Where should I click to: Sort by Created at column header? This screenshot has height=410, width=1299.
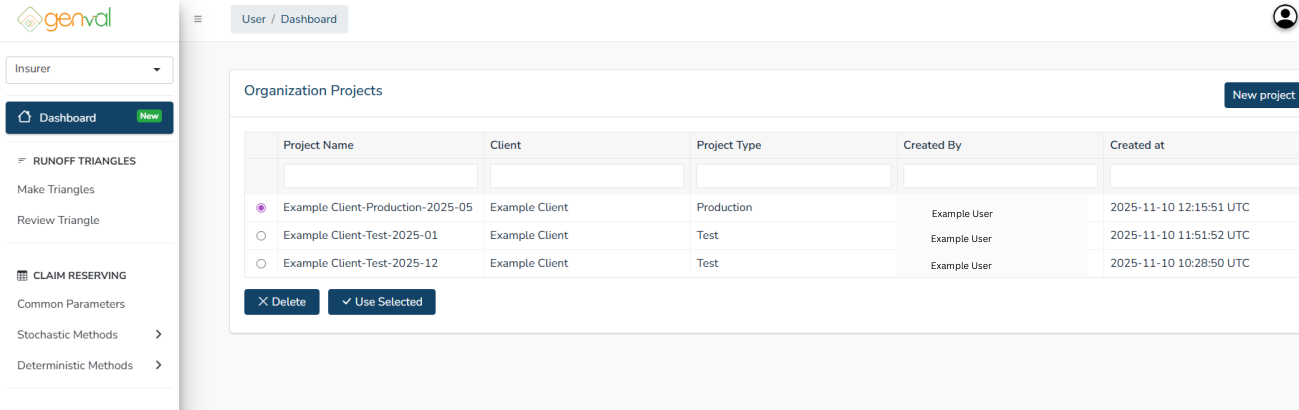click(1137, 145)
